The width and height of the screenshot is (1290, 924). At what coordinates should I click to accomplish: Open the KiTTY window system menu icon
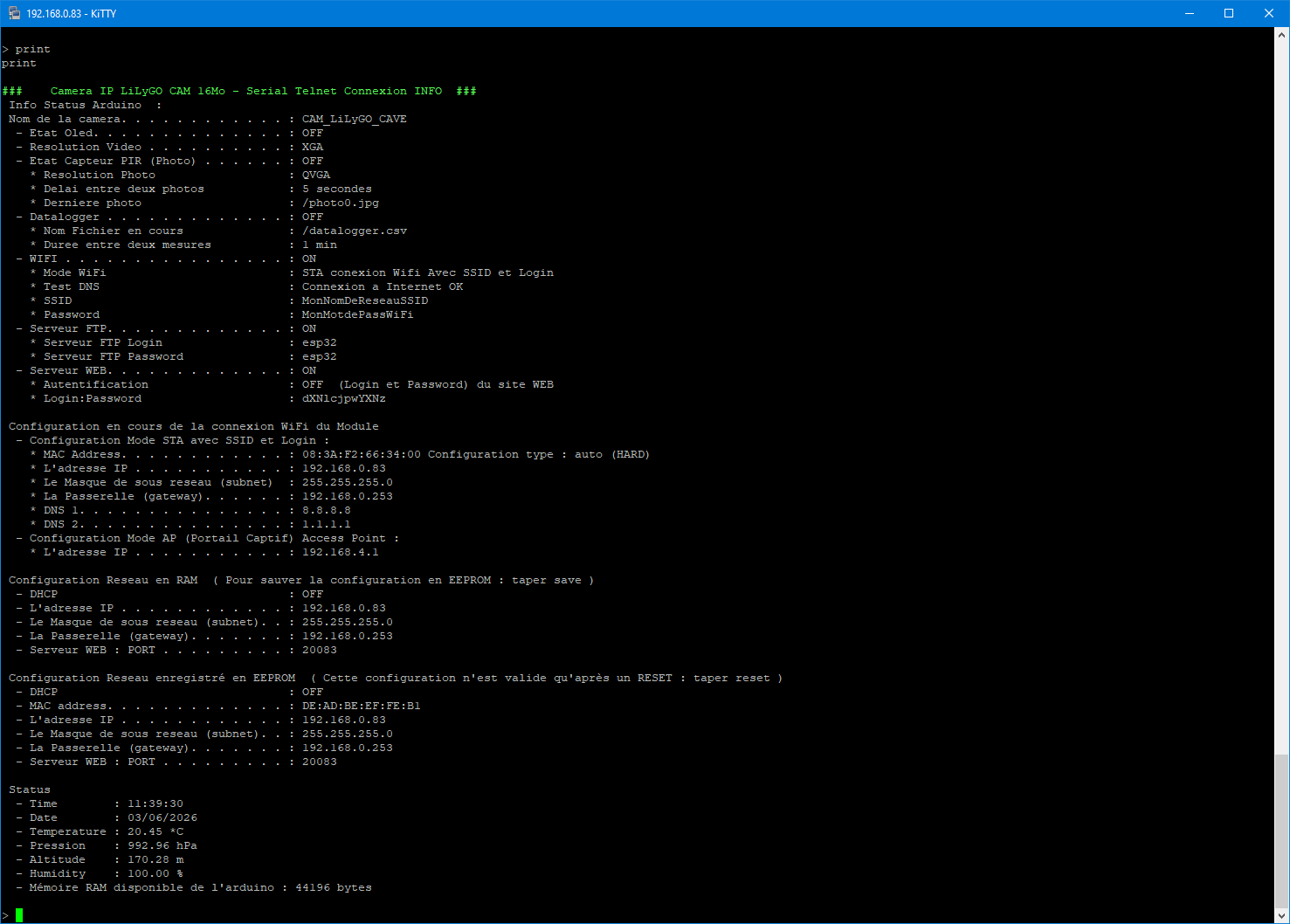[14, 13]
